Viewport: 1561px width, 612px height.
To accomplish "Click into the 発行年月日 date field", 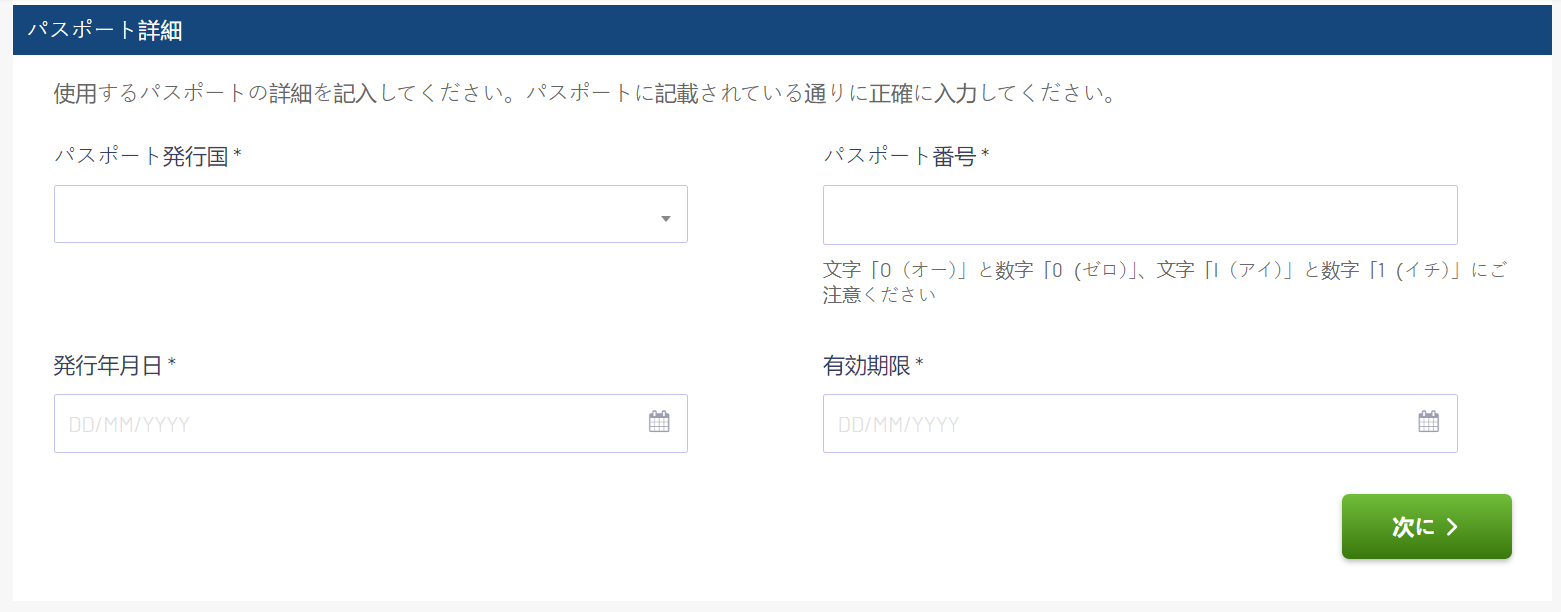I will 371,423.
